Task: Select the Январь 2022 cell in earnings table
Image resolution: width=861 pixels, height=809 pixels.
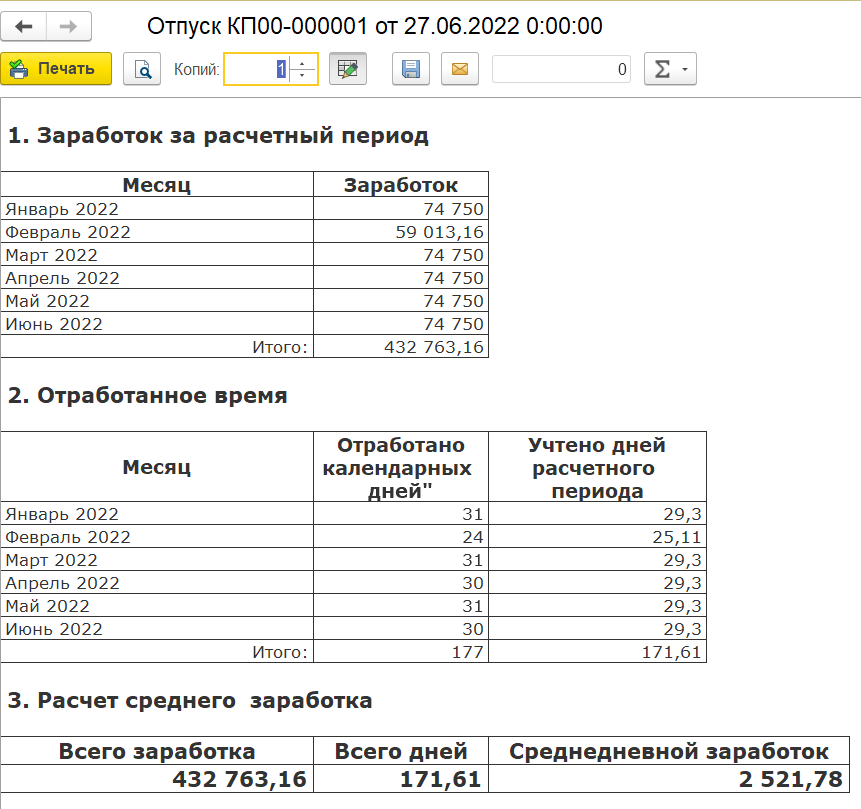Action: (157, 209)
